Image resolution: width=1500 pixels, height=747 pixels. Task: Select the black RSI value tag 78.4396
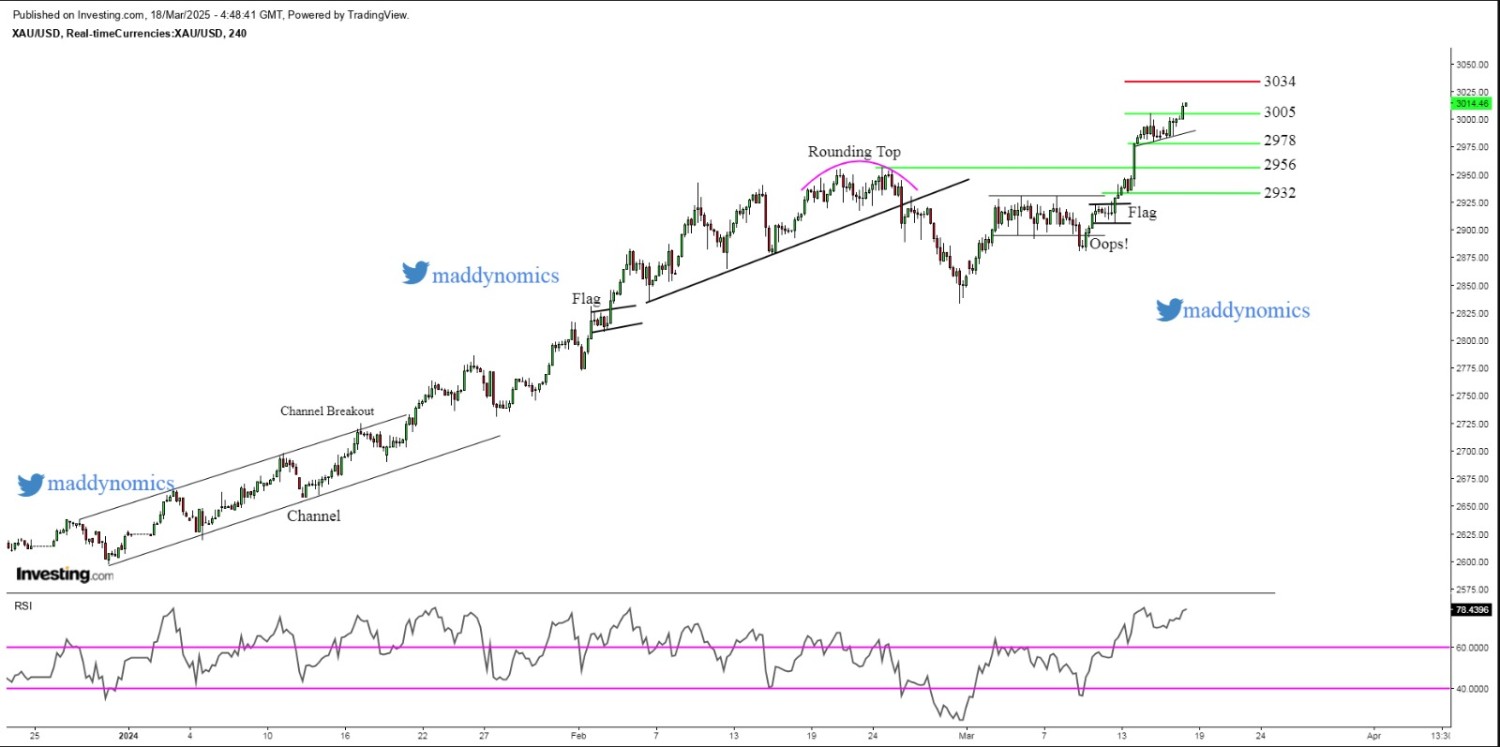click(1472, 609)
